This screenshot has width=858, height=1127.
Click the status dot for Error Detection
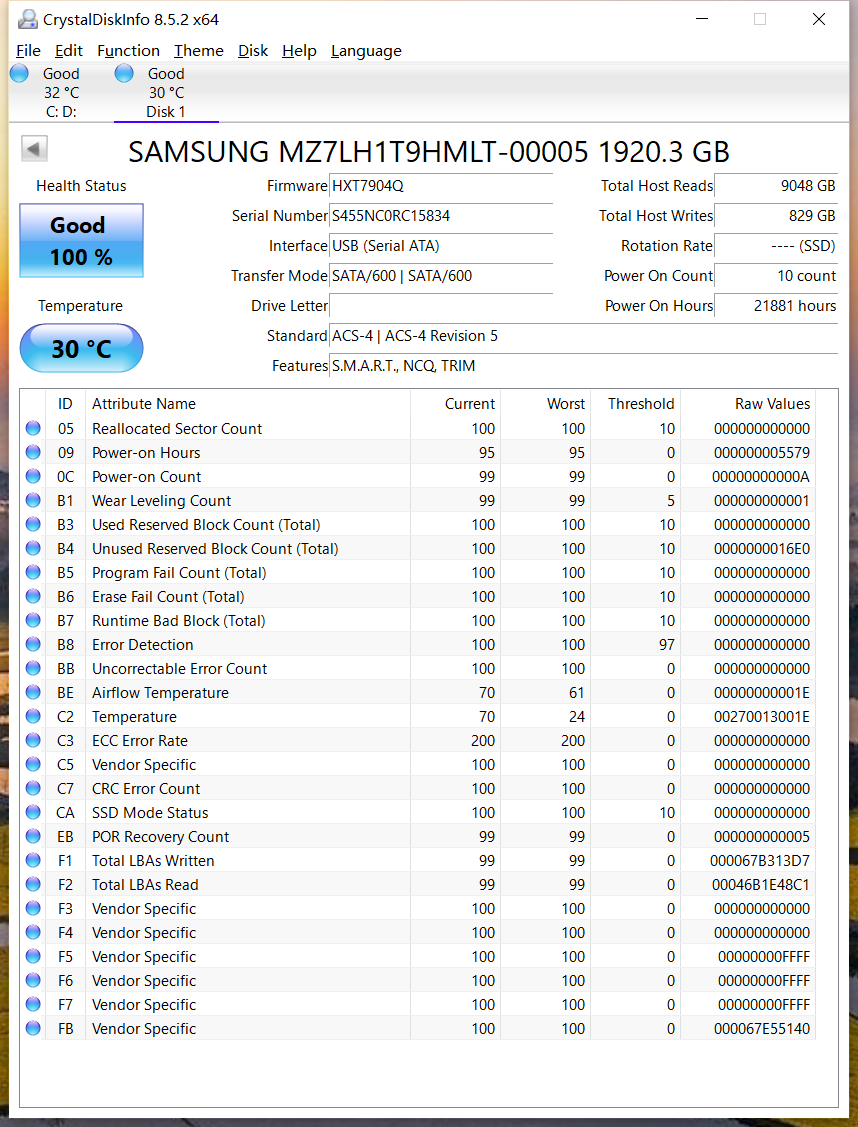coord(33,644)
